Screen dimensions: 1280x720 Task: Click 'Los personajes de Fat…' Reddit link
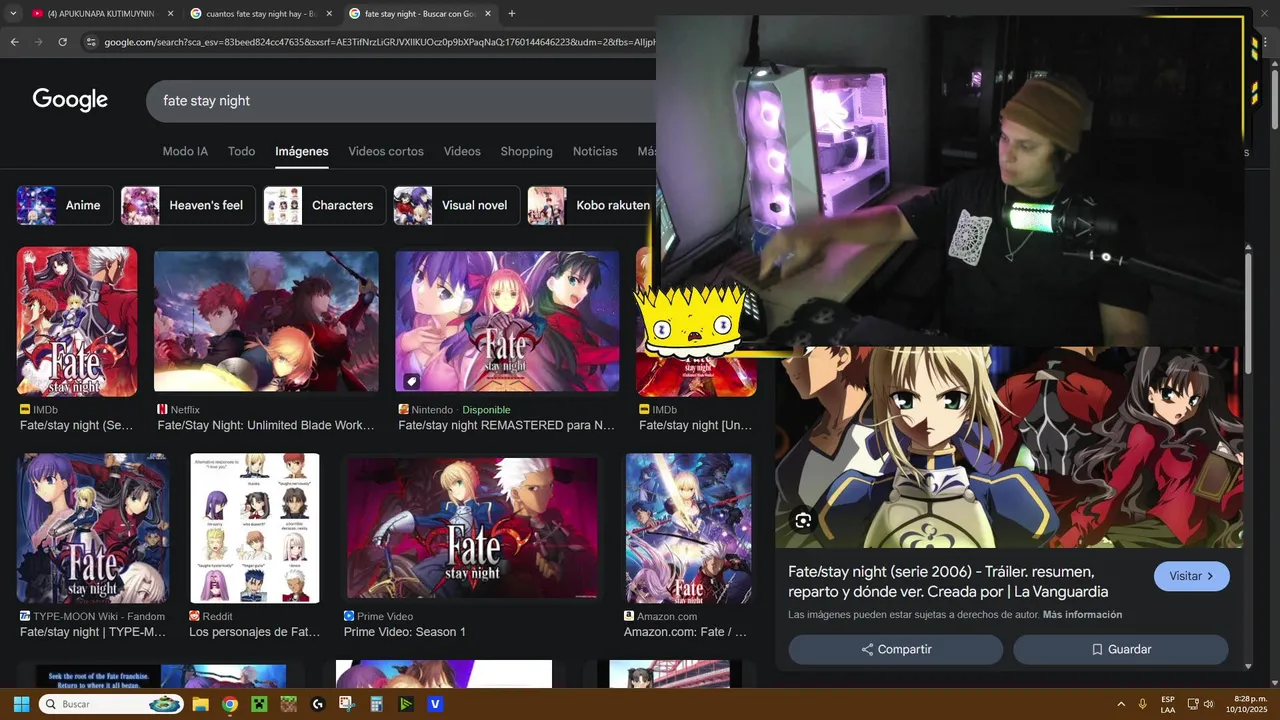(x=254, y=632)
